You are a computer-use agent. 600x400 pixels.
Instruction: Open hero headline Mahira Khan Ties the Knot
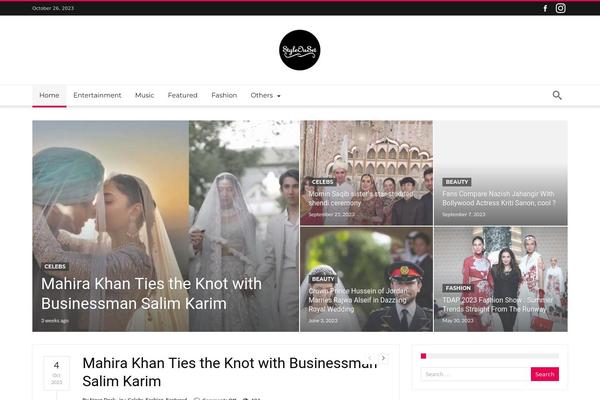(152, 294)
